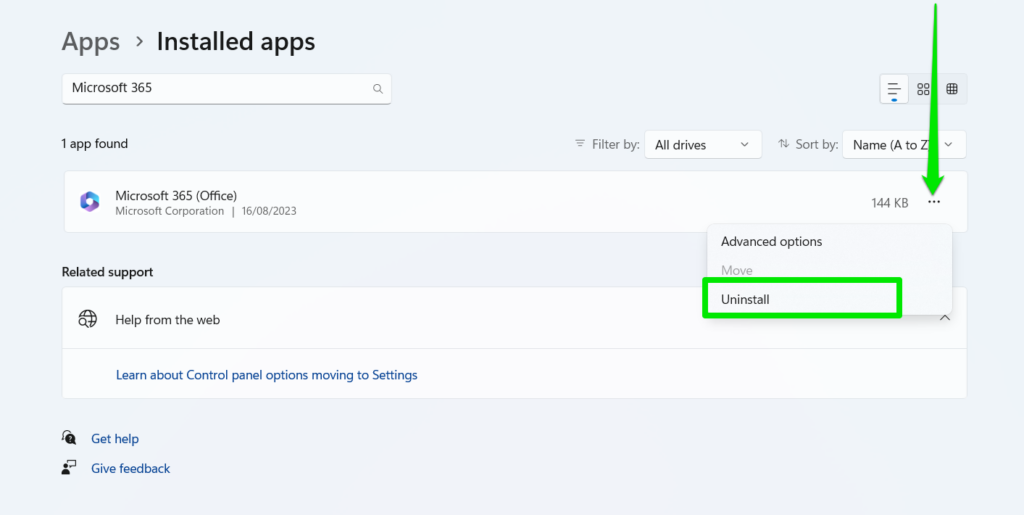Collapse the Help from the web section

945,318
